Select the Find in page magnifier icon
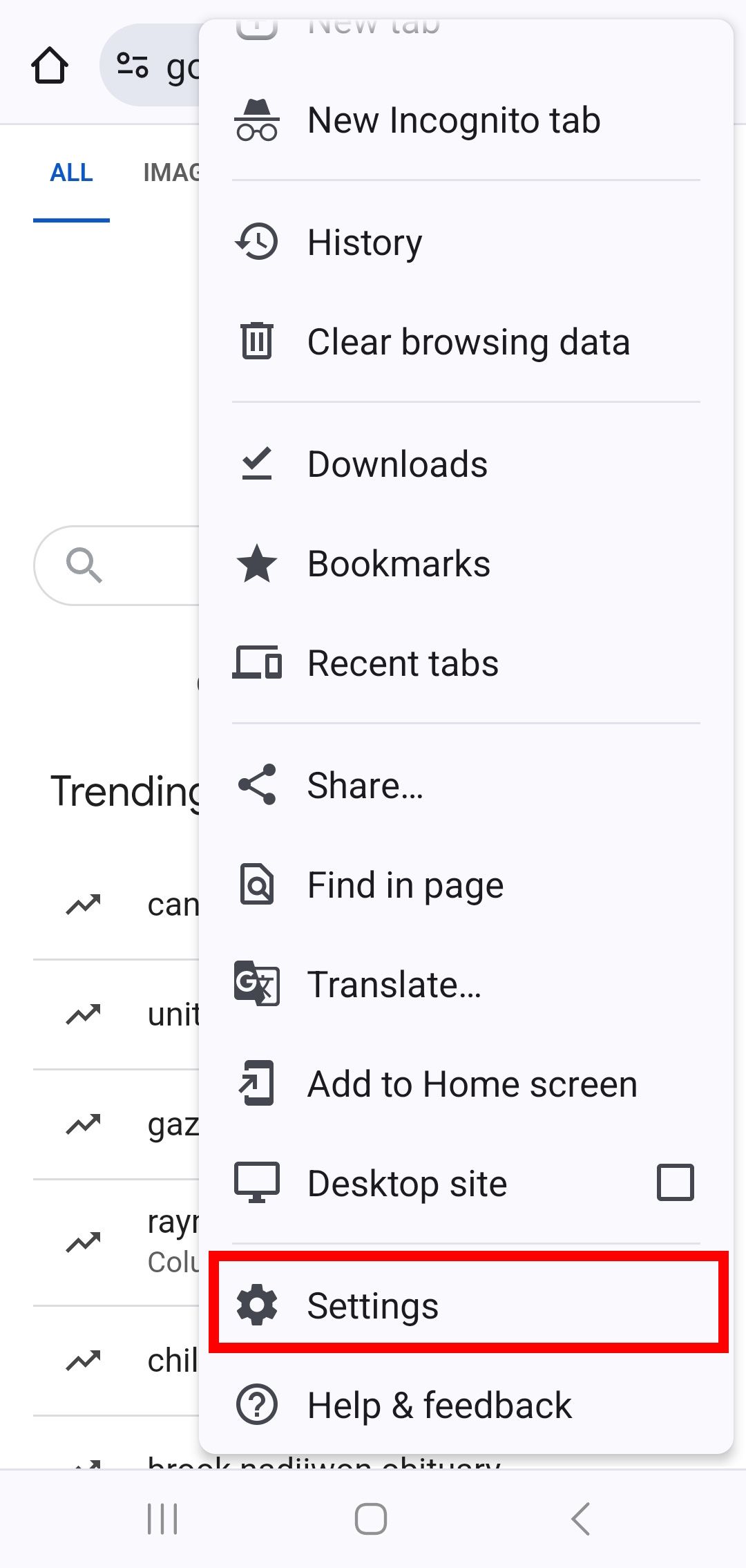 256,885
